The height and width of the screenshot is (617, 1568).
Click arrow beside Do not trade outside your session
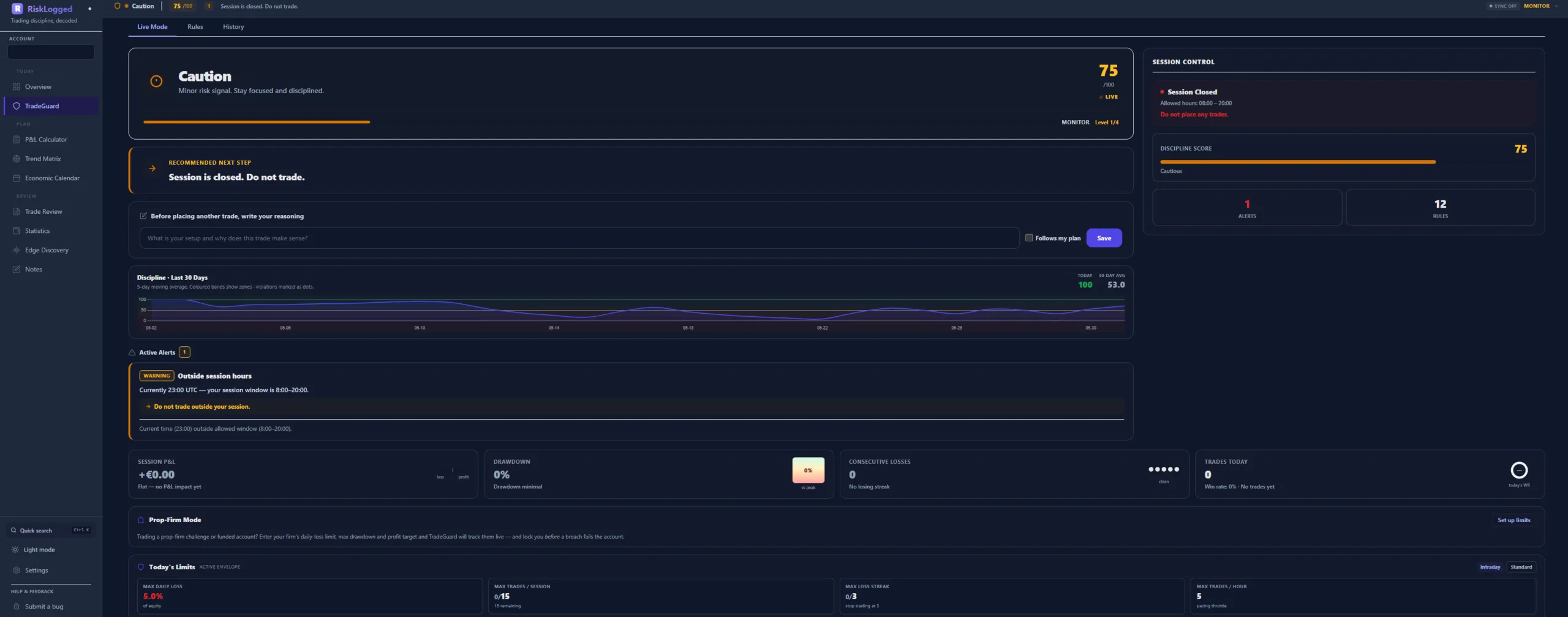tap(148, 407)
